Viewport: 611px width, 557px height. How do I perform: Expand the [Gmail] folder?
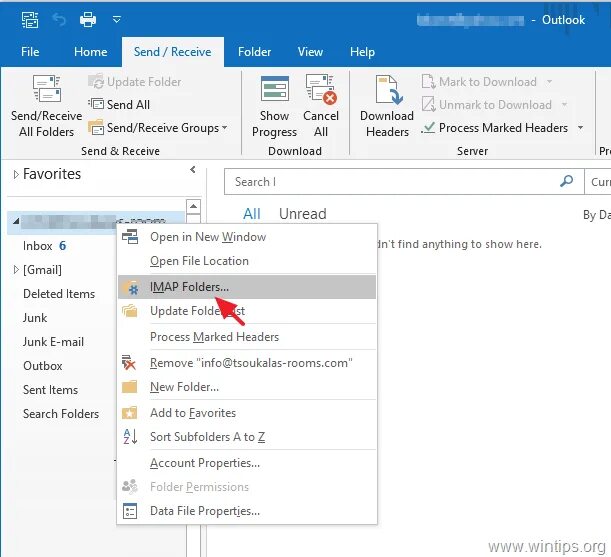tap(16, 269)
